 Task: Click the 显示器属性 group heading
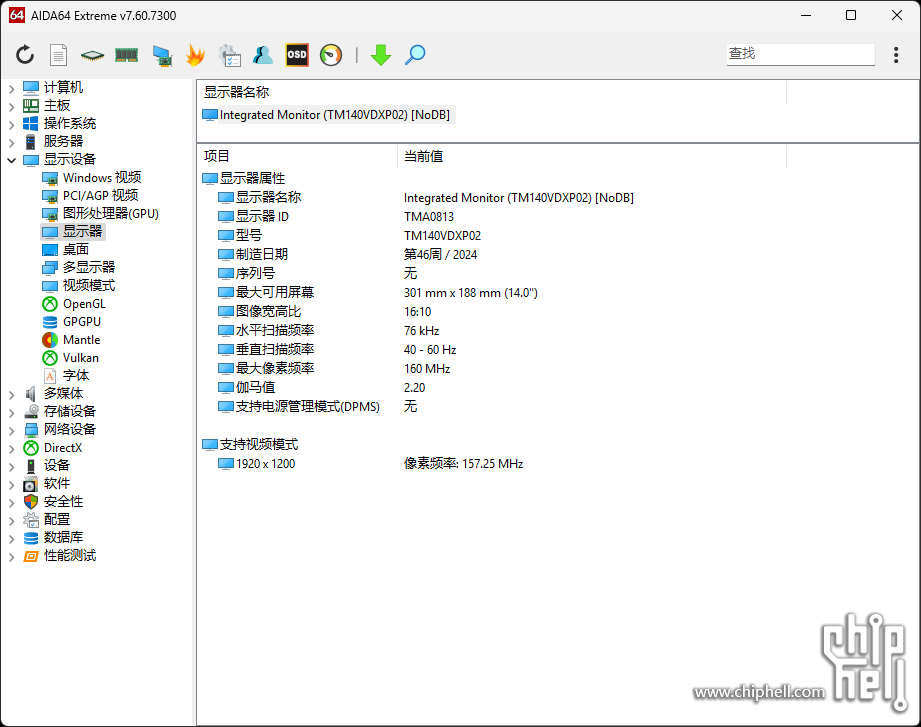click(x=244, y=179)
